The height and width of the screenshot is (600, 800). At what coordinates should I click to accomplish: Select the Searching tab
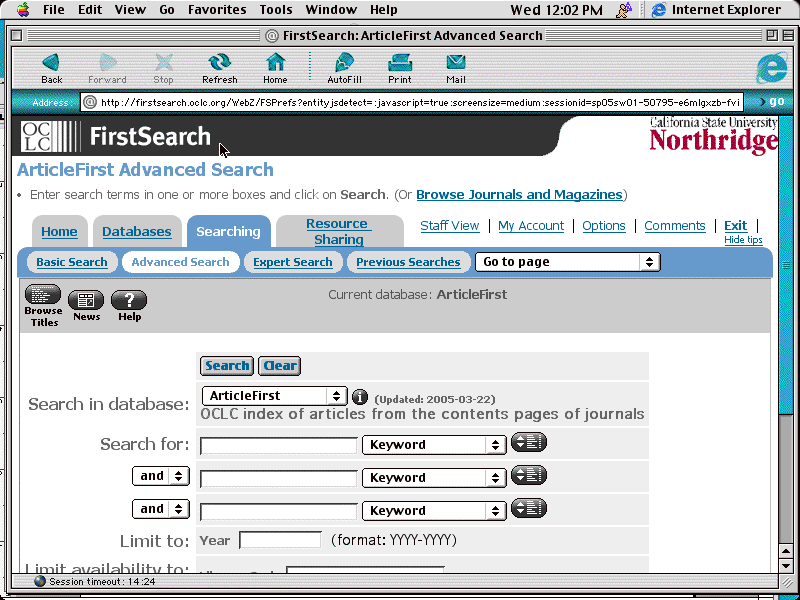tap(229, 231)
